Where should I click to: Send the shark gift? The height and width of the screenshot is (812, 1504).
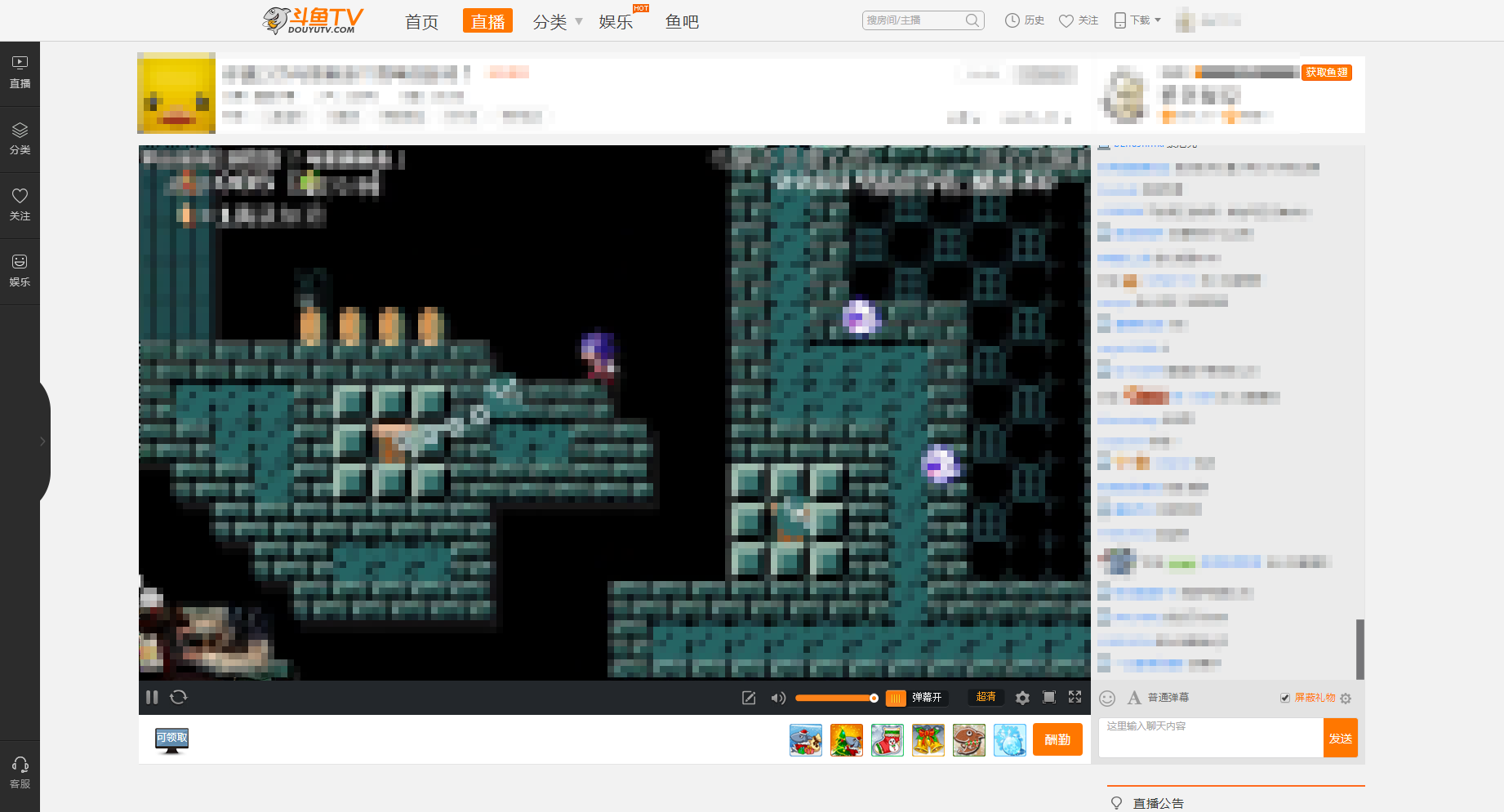pos(806,740)
